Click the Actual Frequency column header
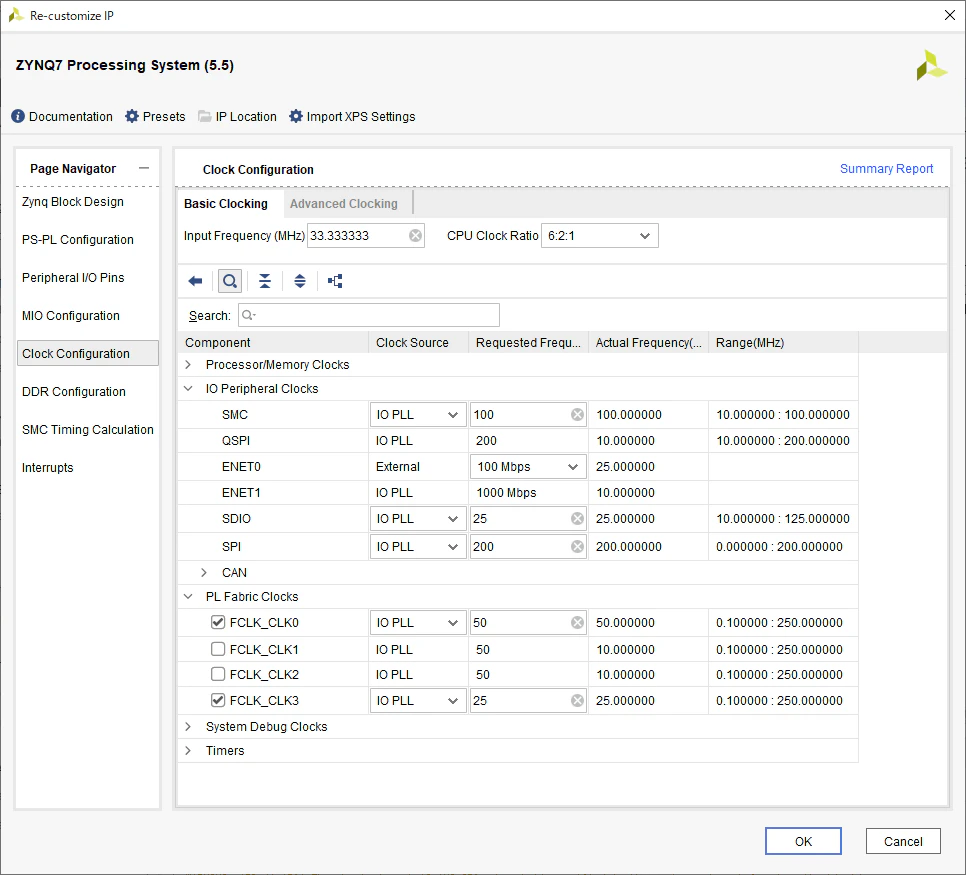The width and height of the screenshot is (966, 875). (648, 343)
